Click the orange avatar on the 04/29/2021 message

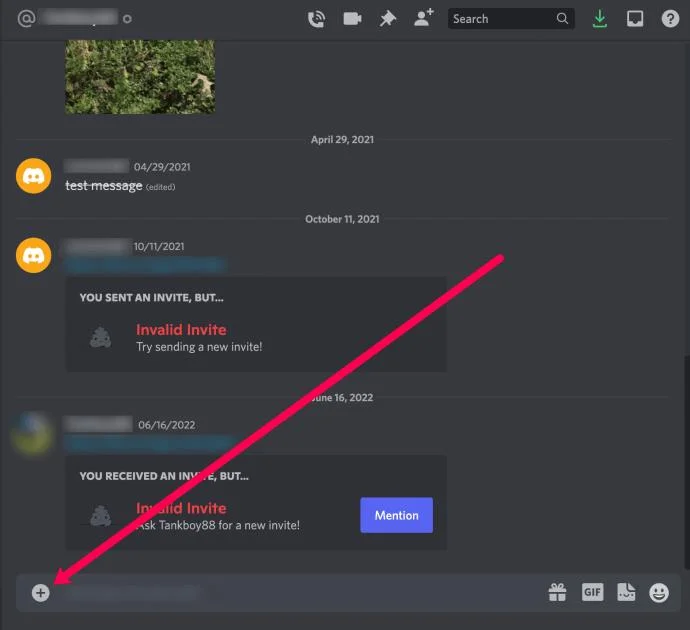click(33, 176)
